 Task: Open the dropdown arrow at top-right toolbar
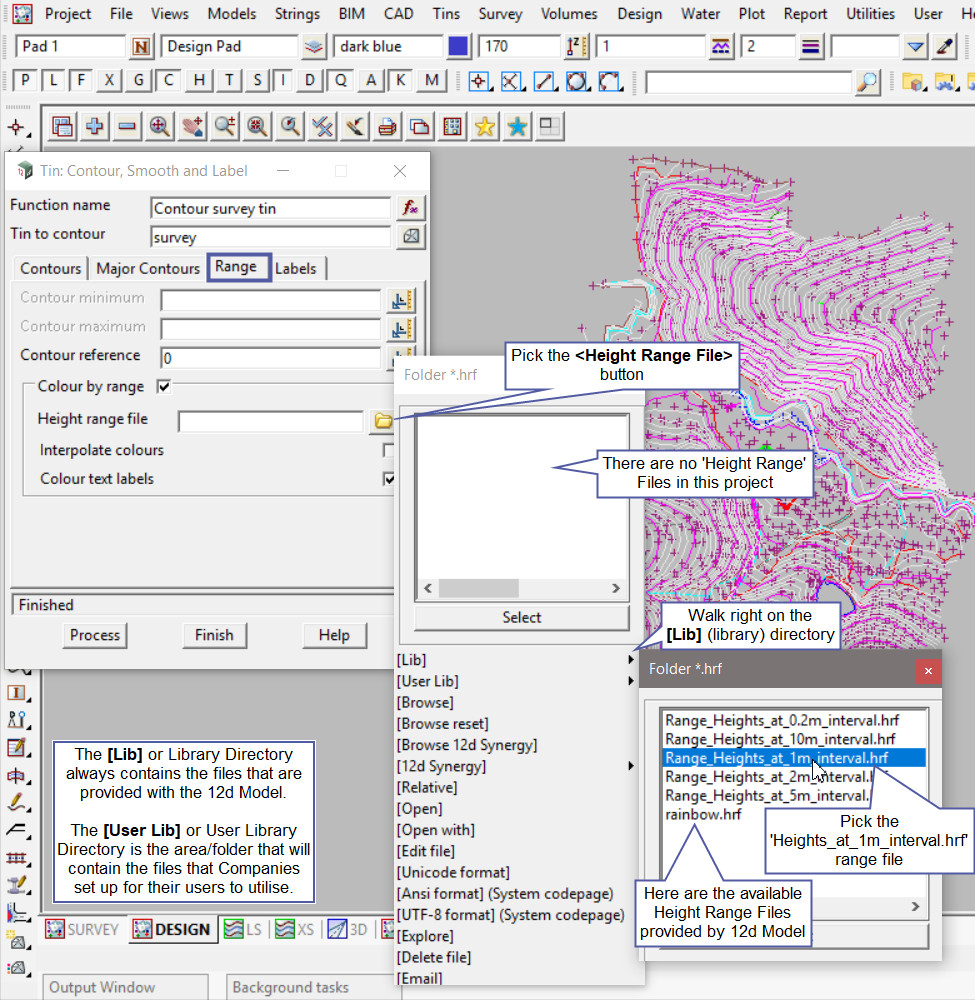(x=915, y=47)
